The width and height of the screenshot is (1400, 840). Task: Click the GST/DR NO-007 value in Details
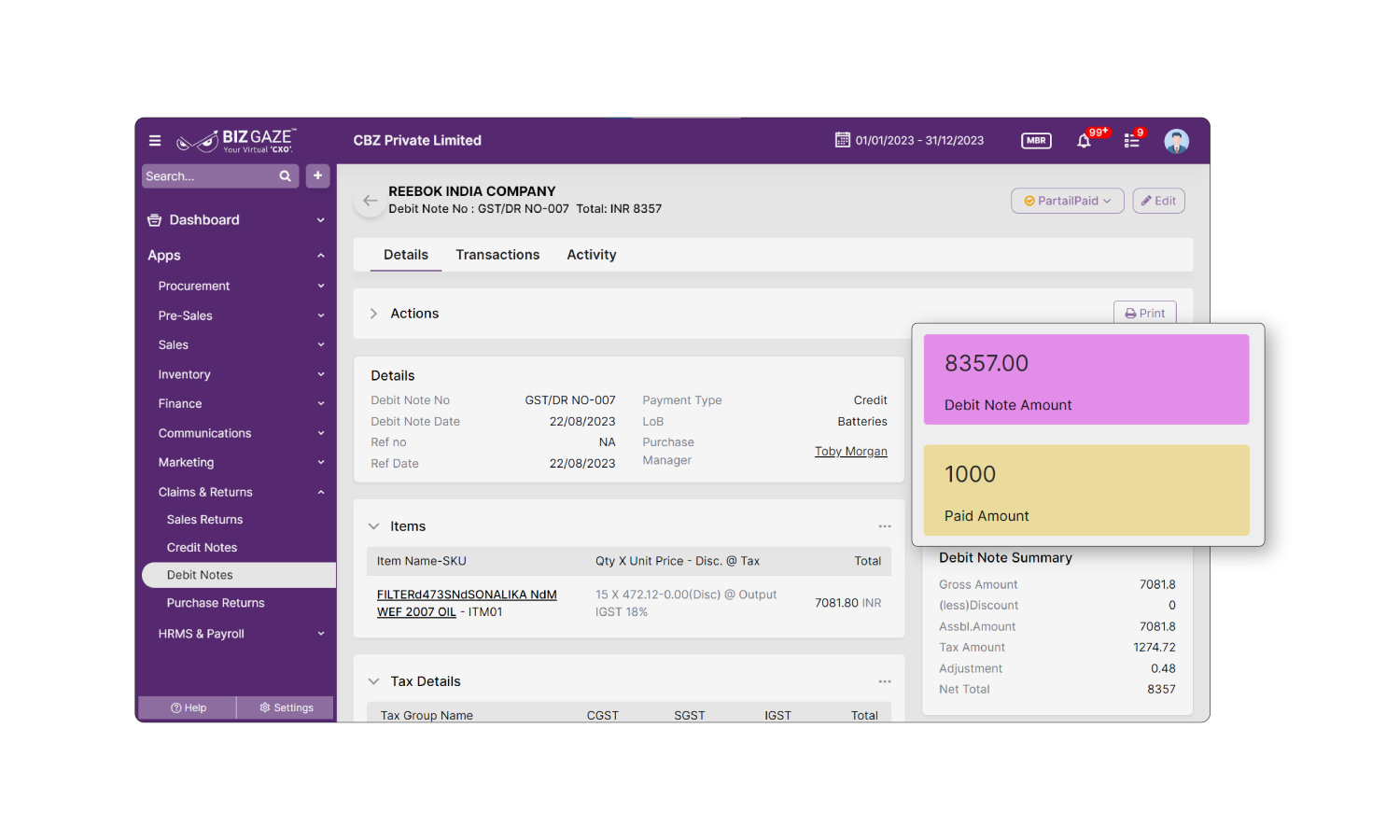pos(570,400)
